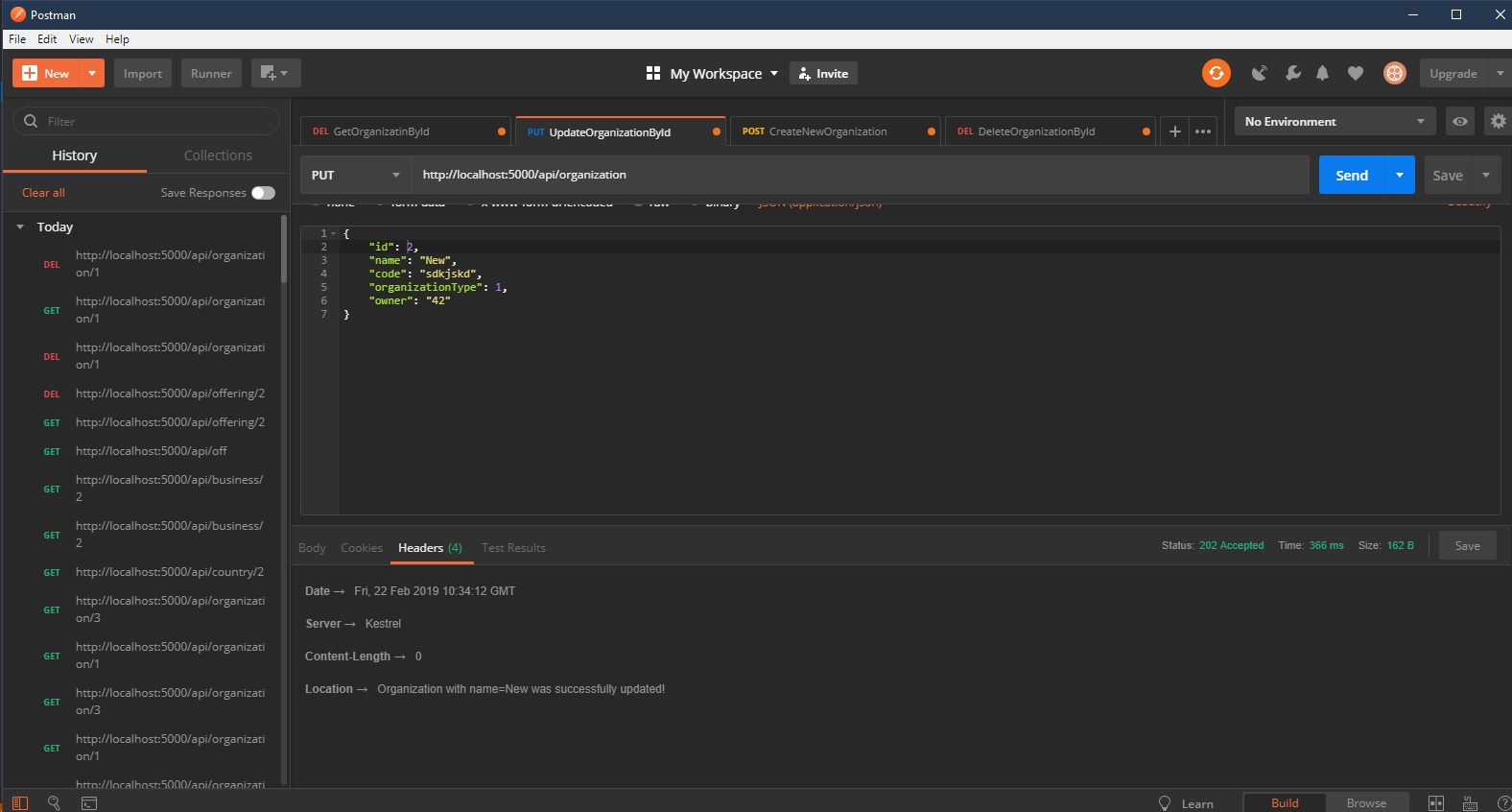Viewport: 1512px width, 812px height.
Task: Toggle sidebar icon in status bar
Action: (19, 802)
